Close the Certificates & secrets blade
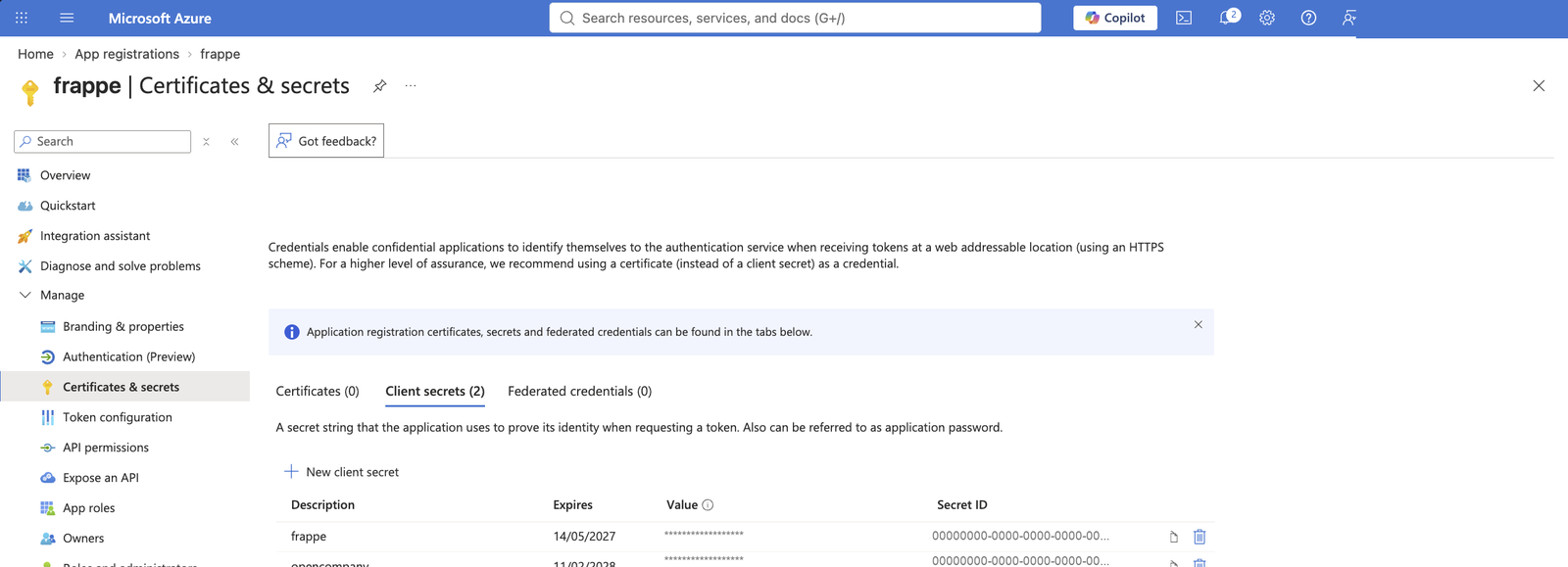Image resolution: width=1568 pixels, height=567 pixels. [1539, 86]
